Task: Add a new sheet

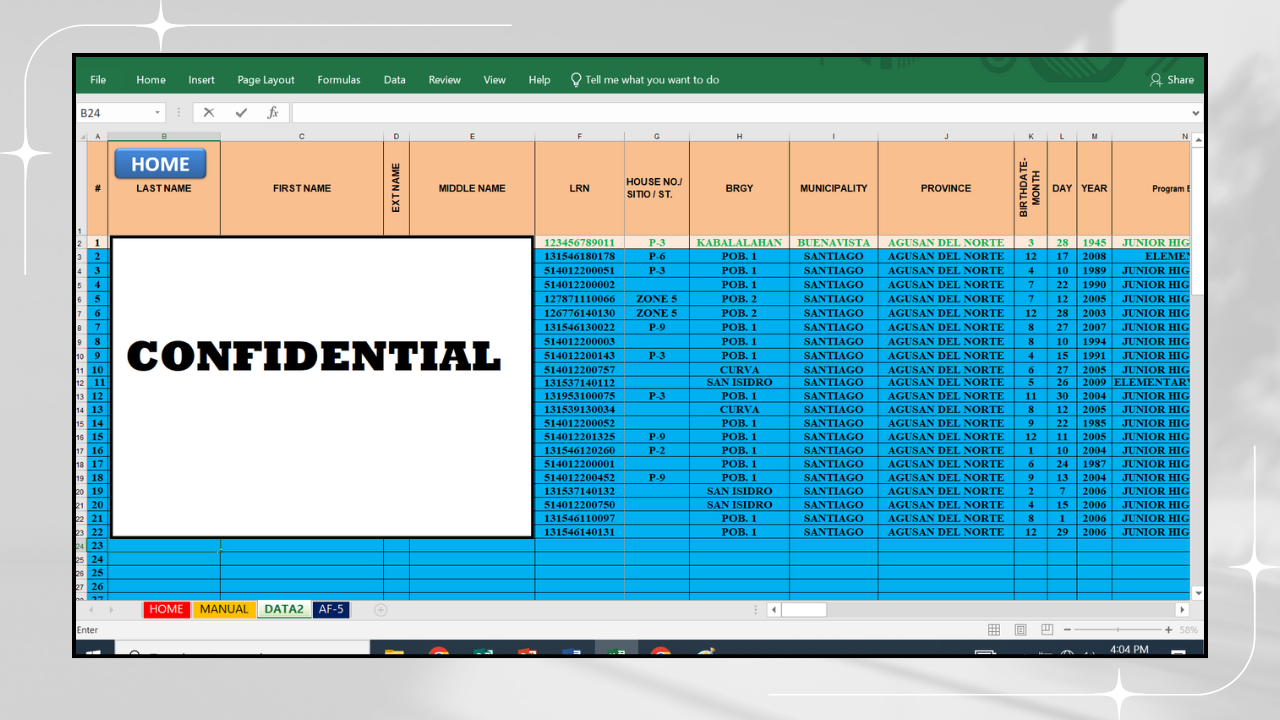Action: [x=381, y=609]
